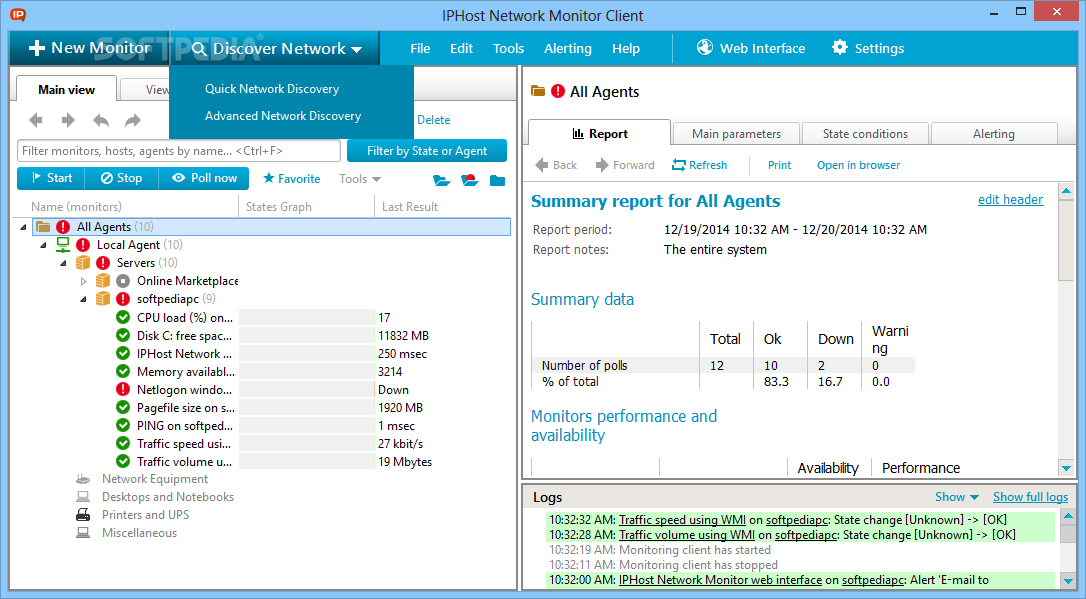Click the folder icon with red alert badge
This screenshot has width=1086, height=599.
pyautogui.click(x=470, y=181)
